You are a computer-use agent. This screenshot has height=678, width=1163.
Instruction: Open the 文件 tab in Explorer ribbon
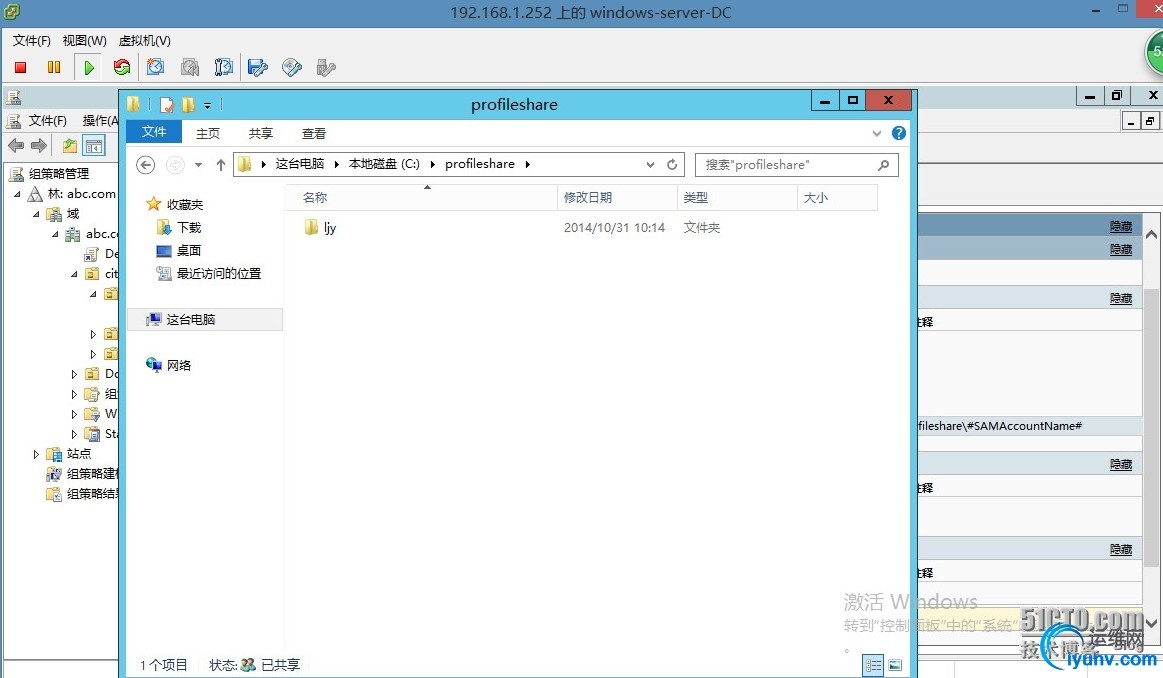click(154, 132)
